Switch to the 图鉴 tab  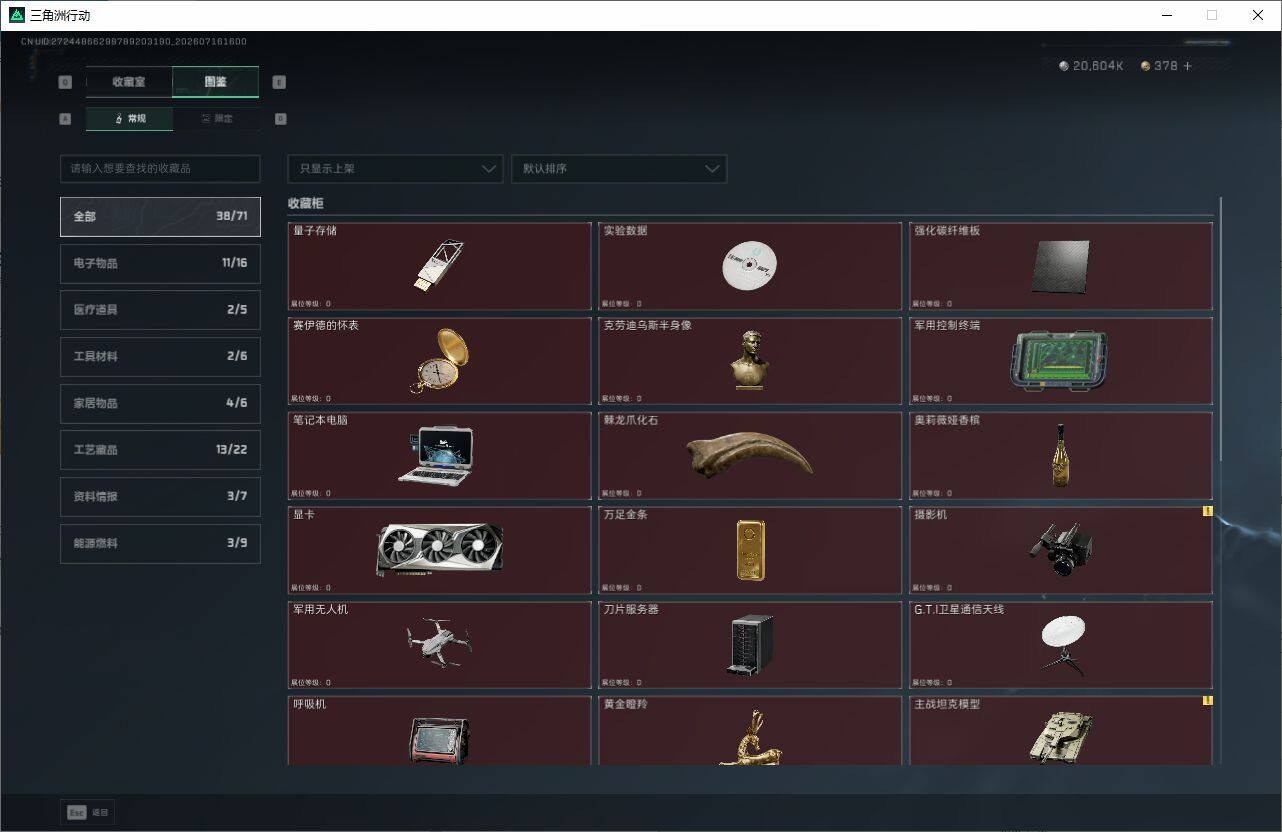coord(216,82)
